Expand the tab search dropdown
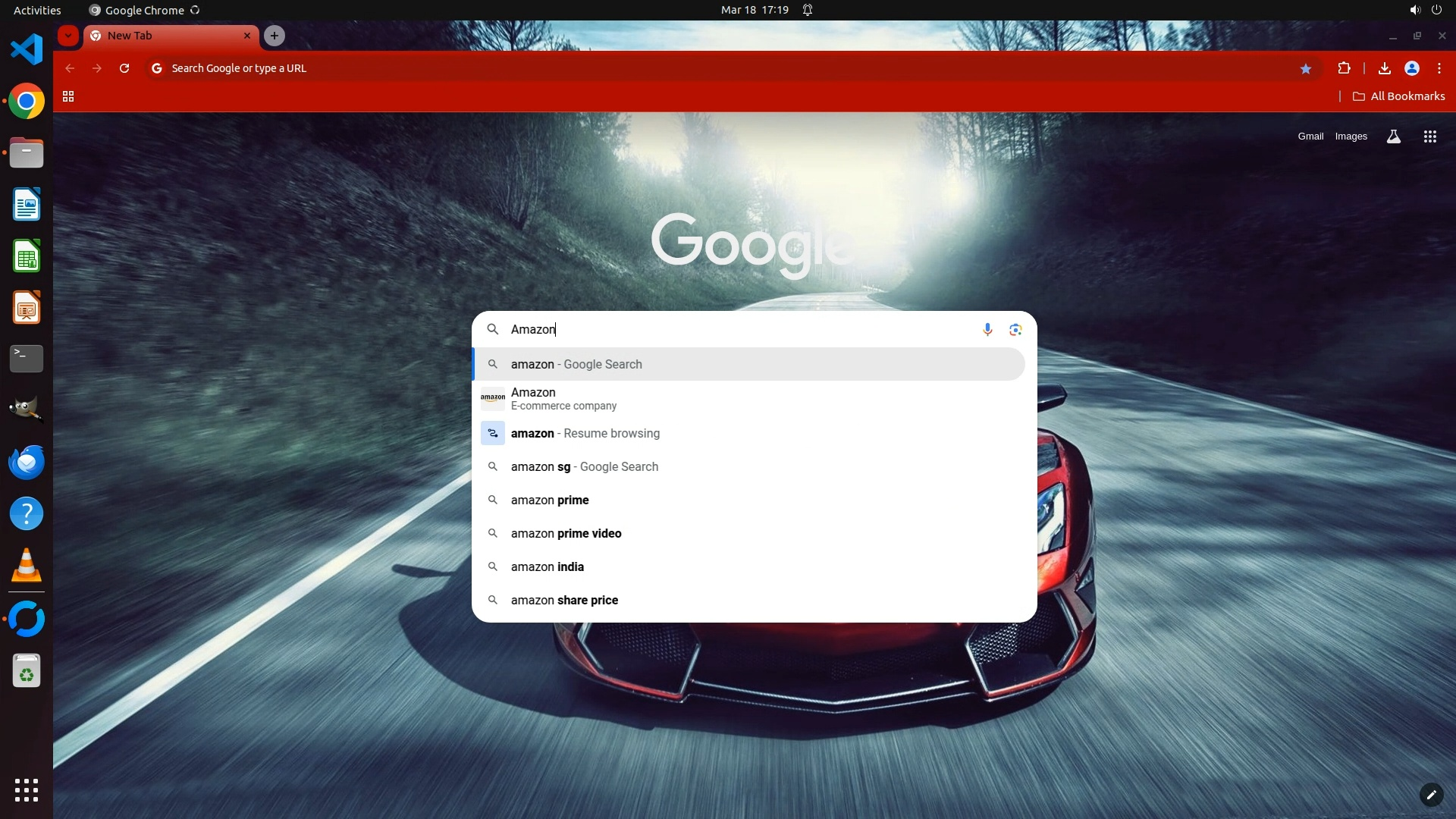 [x=68, y=36]
